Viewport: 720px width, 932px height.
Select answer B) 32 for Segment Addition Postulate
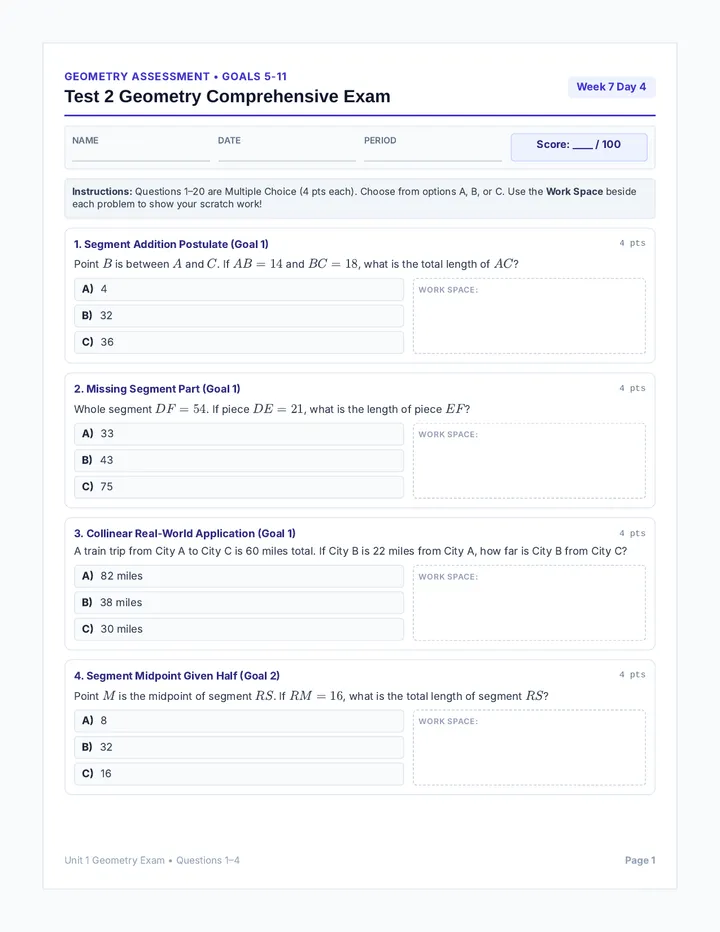pos(238,316)
